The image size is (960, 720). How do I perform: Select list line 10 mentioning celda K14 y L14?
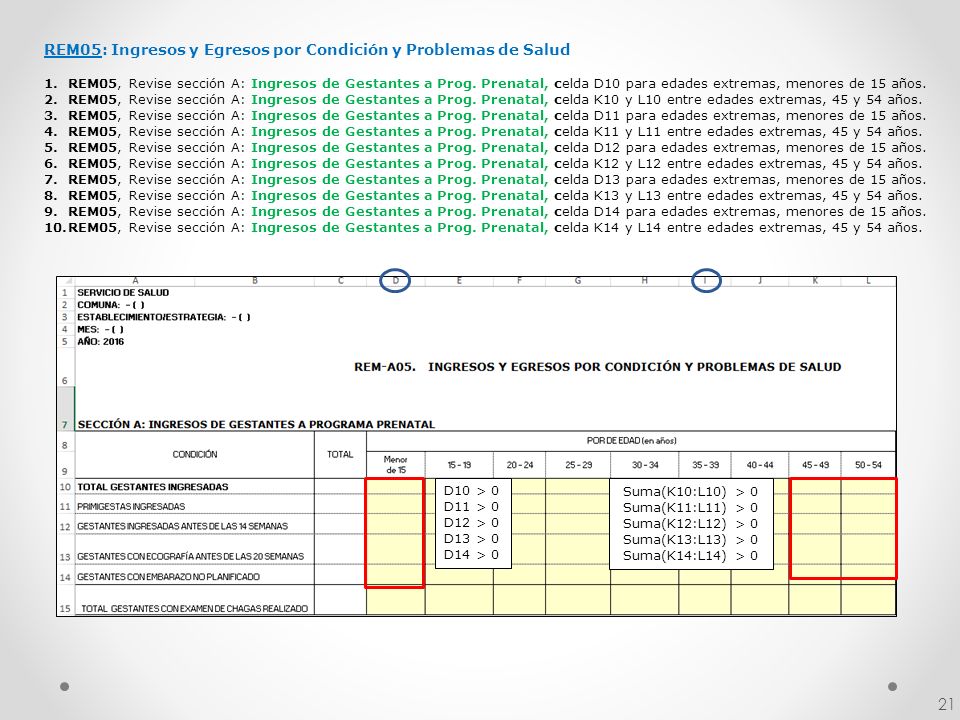(483, 227)
